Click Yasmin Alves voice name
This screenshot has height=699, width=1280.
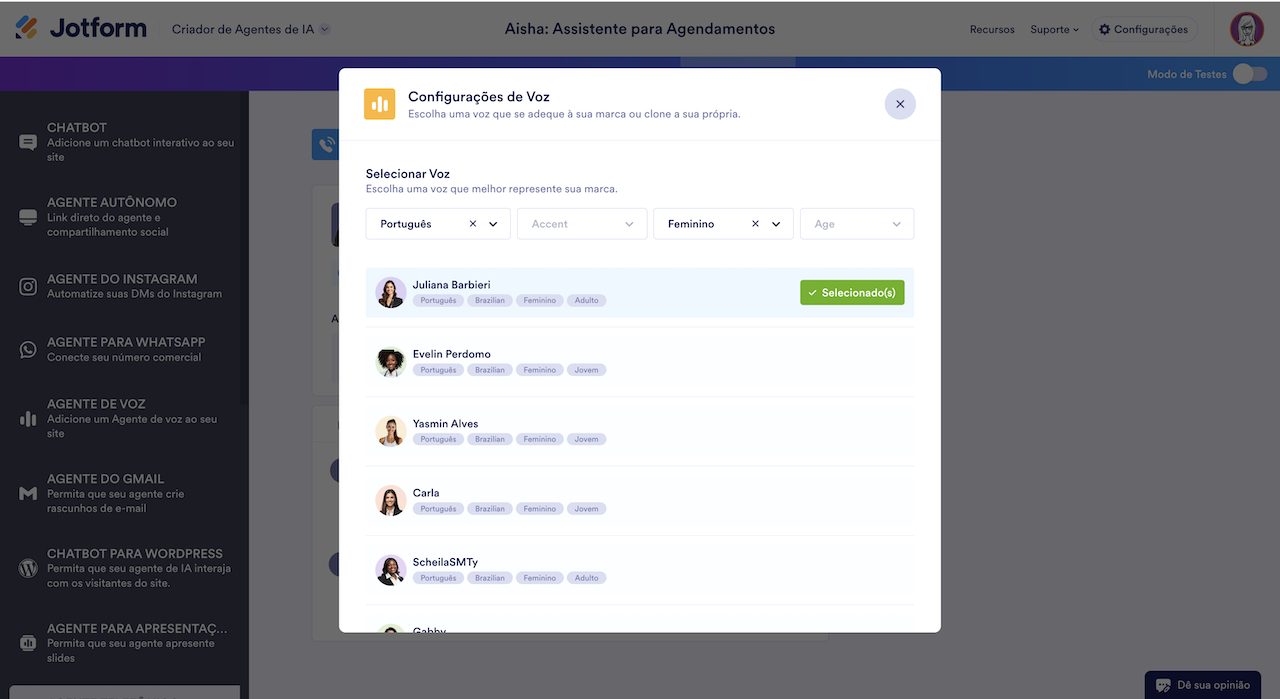click(x=445, y=423)
